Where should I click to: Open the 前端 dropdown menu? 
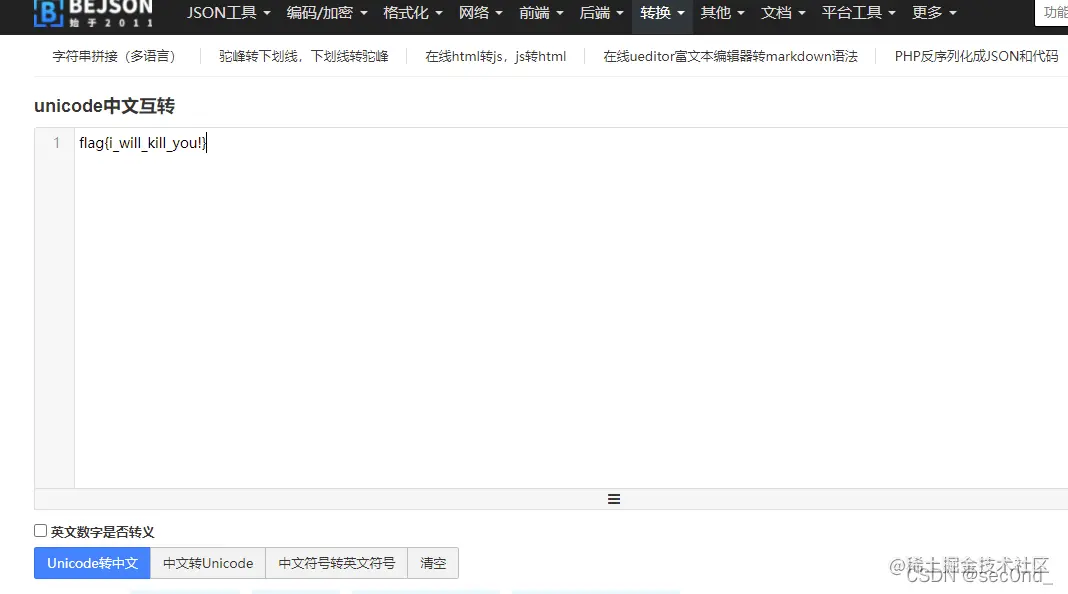click(541, 13)
